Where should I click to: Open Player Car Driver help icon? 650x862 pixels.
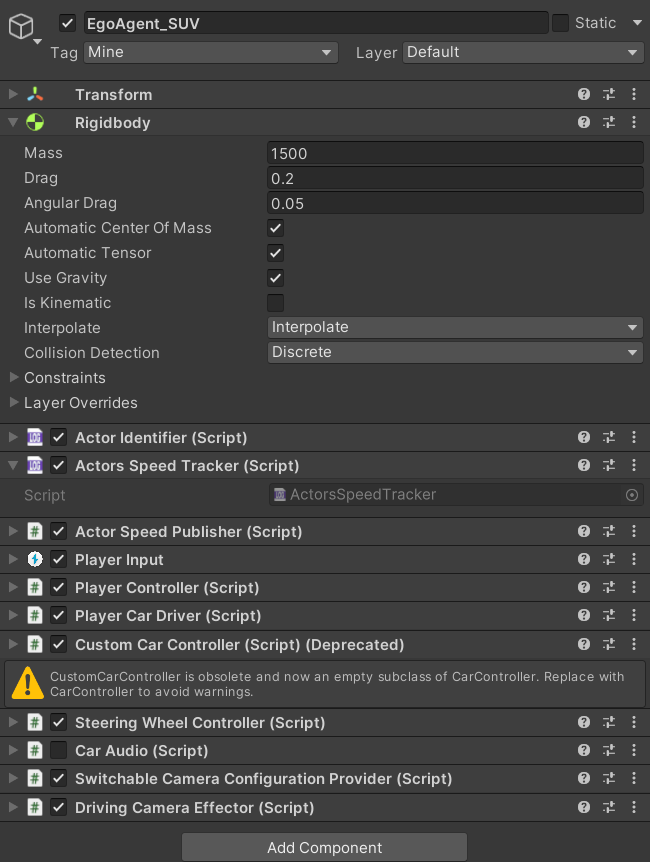point(584,615)
